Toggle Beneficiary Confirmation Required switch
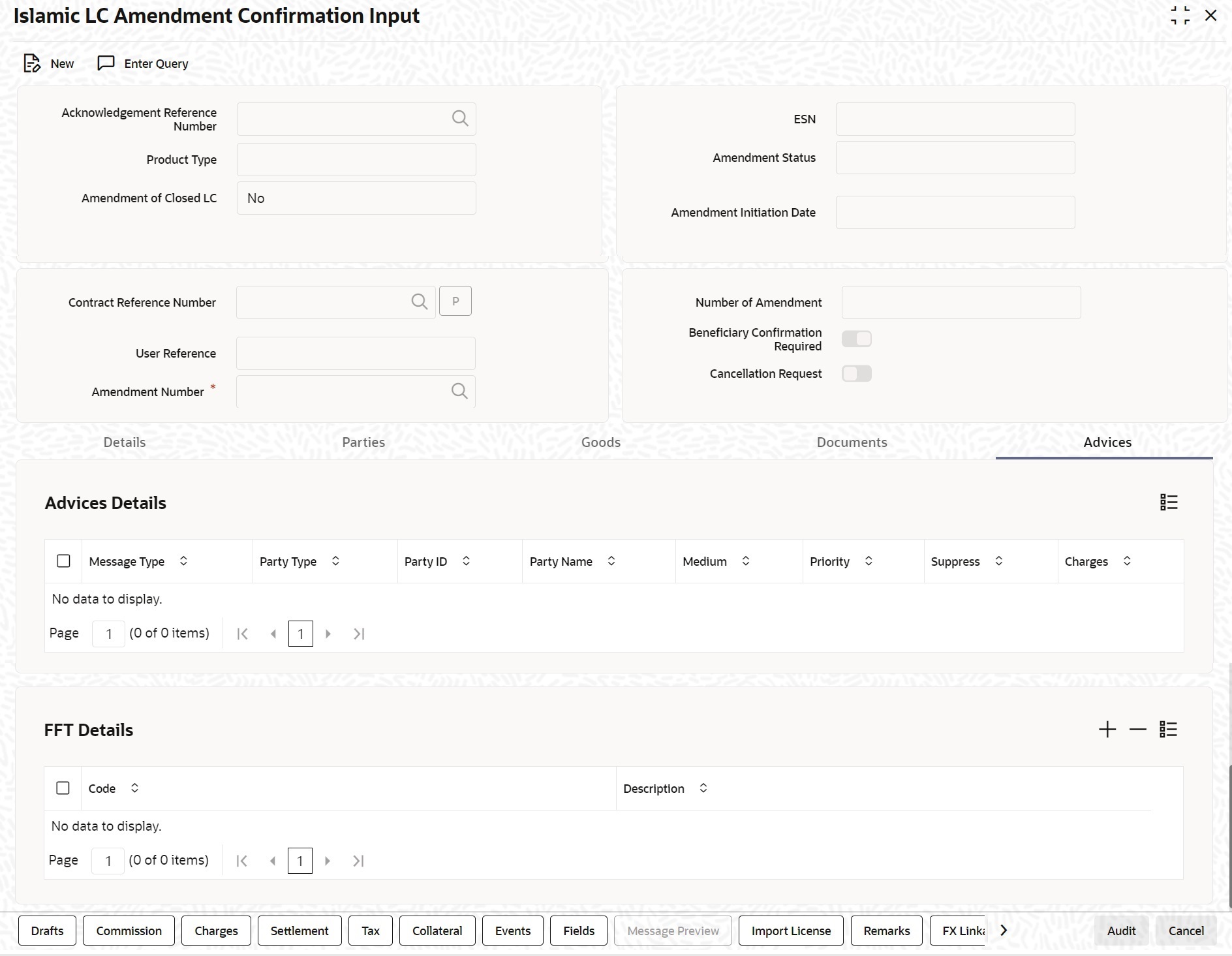The width and height of the screenshot is (1232, 956). (857, 339)
